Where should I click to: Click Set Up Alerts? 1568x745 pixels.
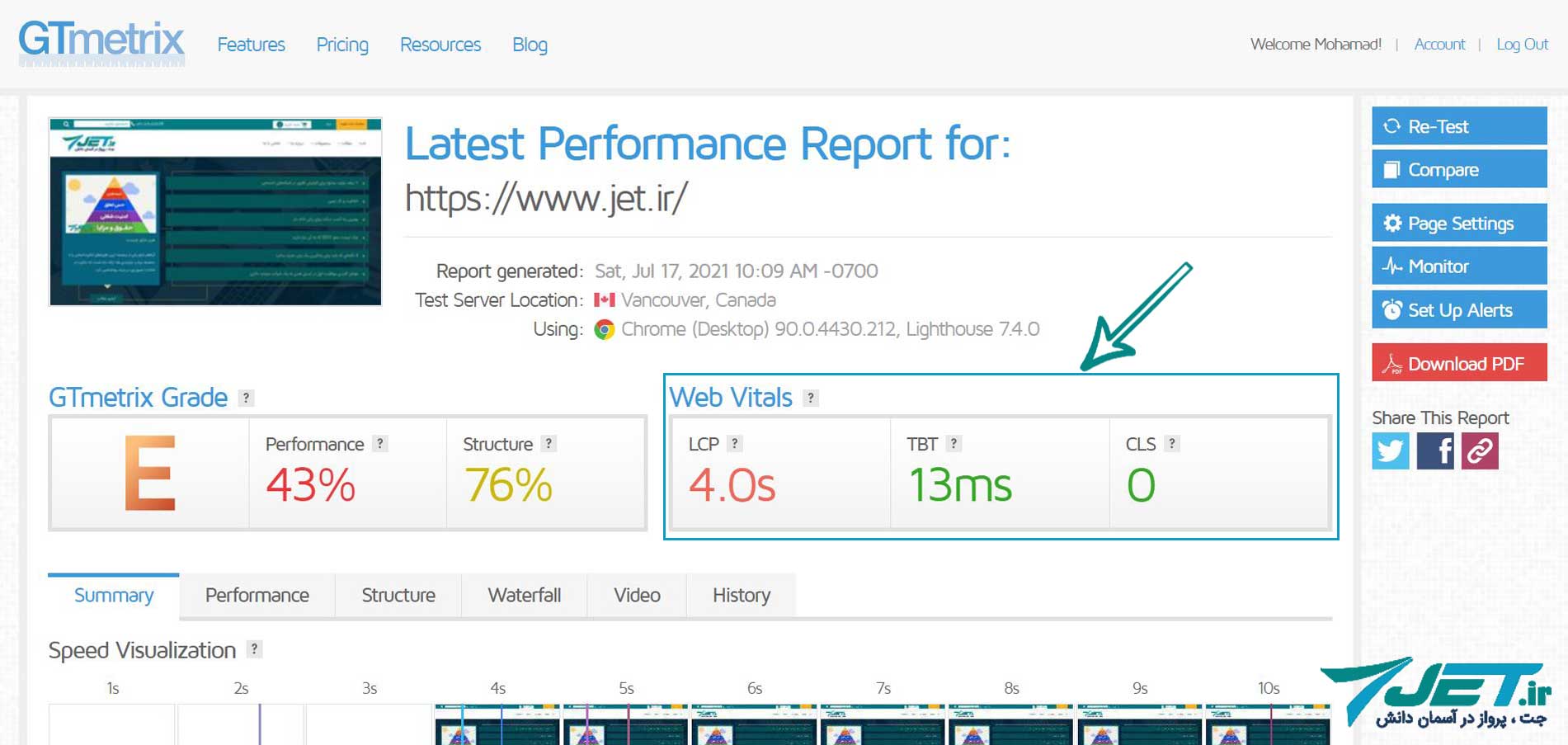click(1459, 309)
